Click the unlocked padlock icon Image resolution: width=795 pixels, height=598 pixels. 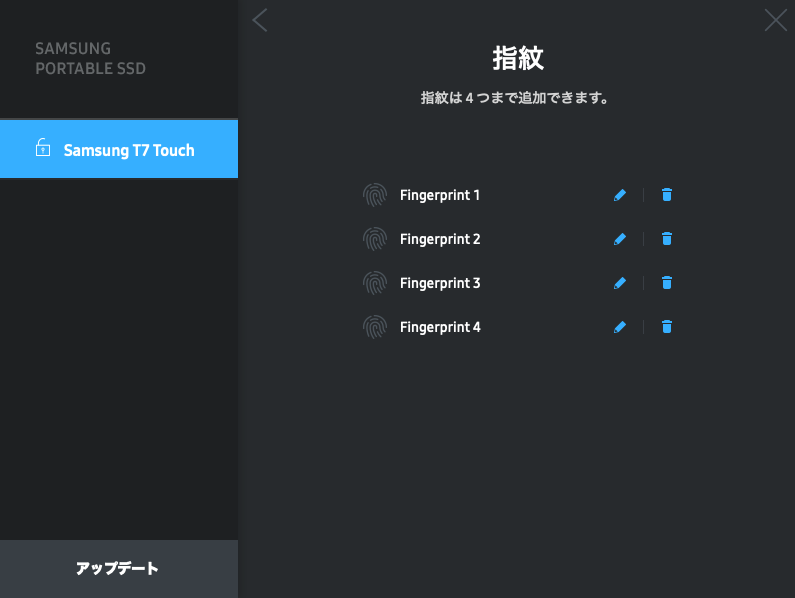tap(43, 148)
